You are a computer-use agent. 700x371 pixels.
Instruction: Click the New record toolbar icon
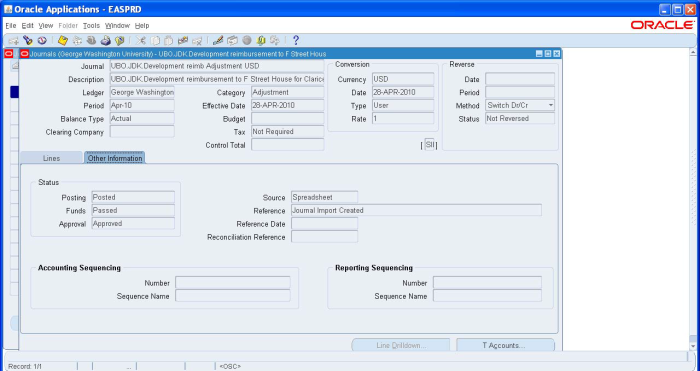[14, 41]
